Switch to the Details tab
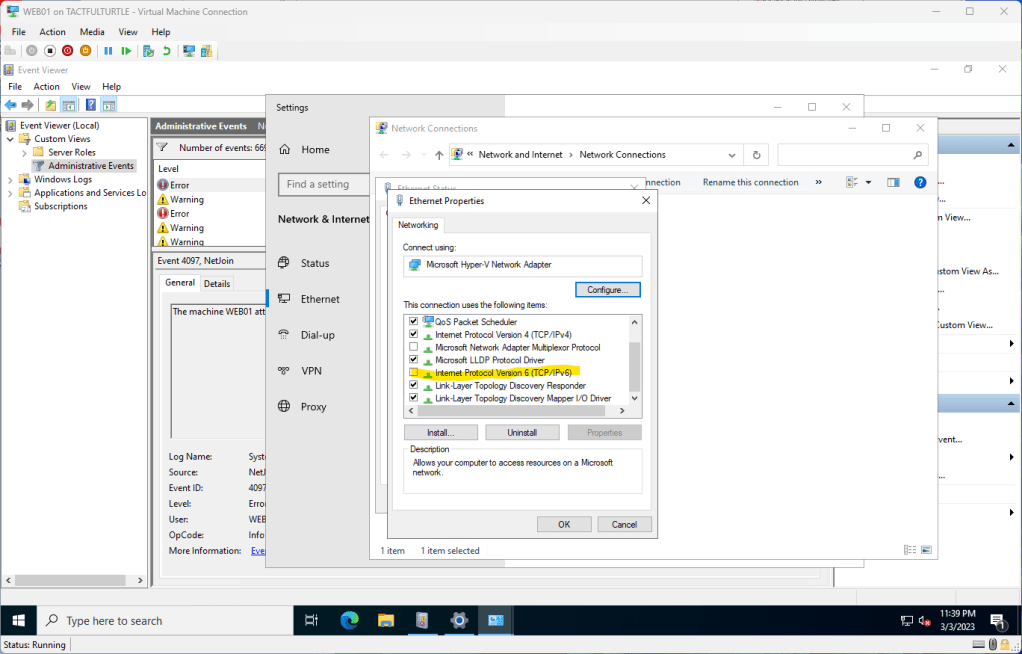Image resolution: width=1022 pixels, height=654 pixels. [217, 284]
